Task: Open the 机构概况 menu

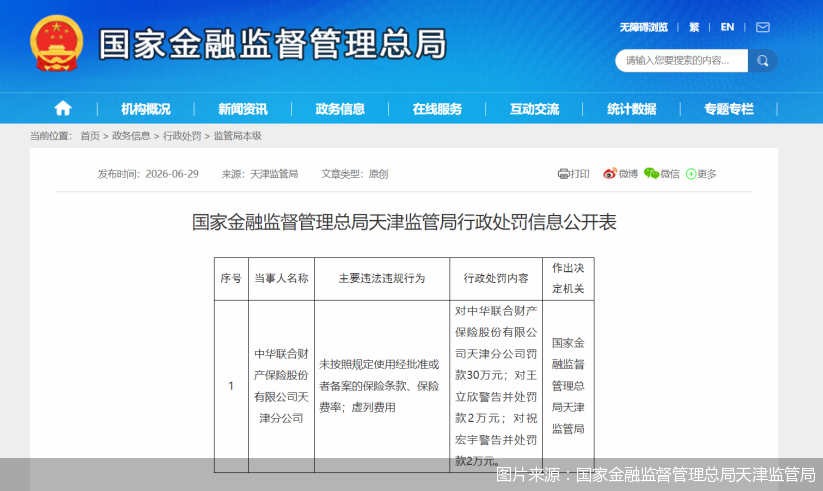Action: [x=146, y=109]
